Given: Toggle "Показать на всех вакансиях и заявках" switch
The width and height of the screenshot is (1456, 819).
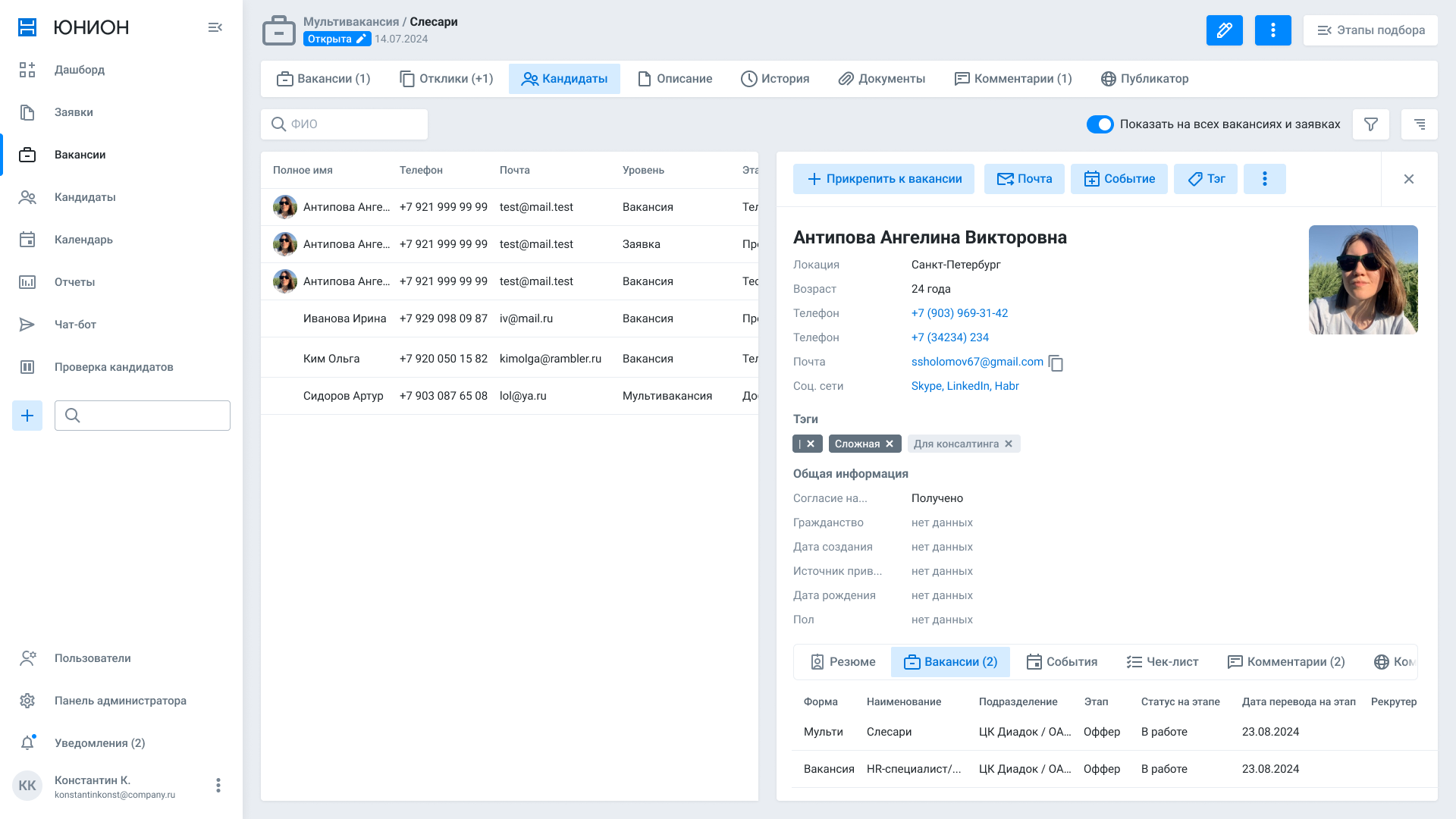Looking at the screenshot, I should [1100, 124].
